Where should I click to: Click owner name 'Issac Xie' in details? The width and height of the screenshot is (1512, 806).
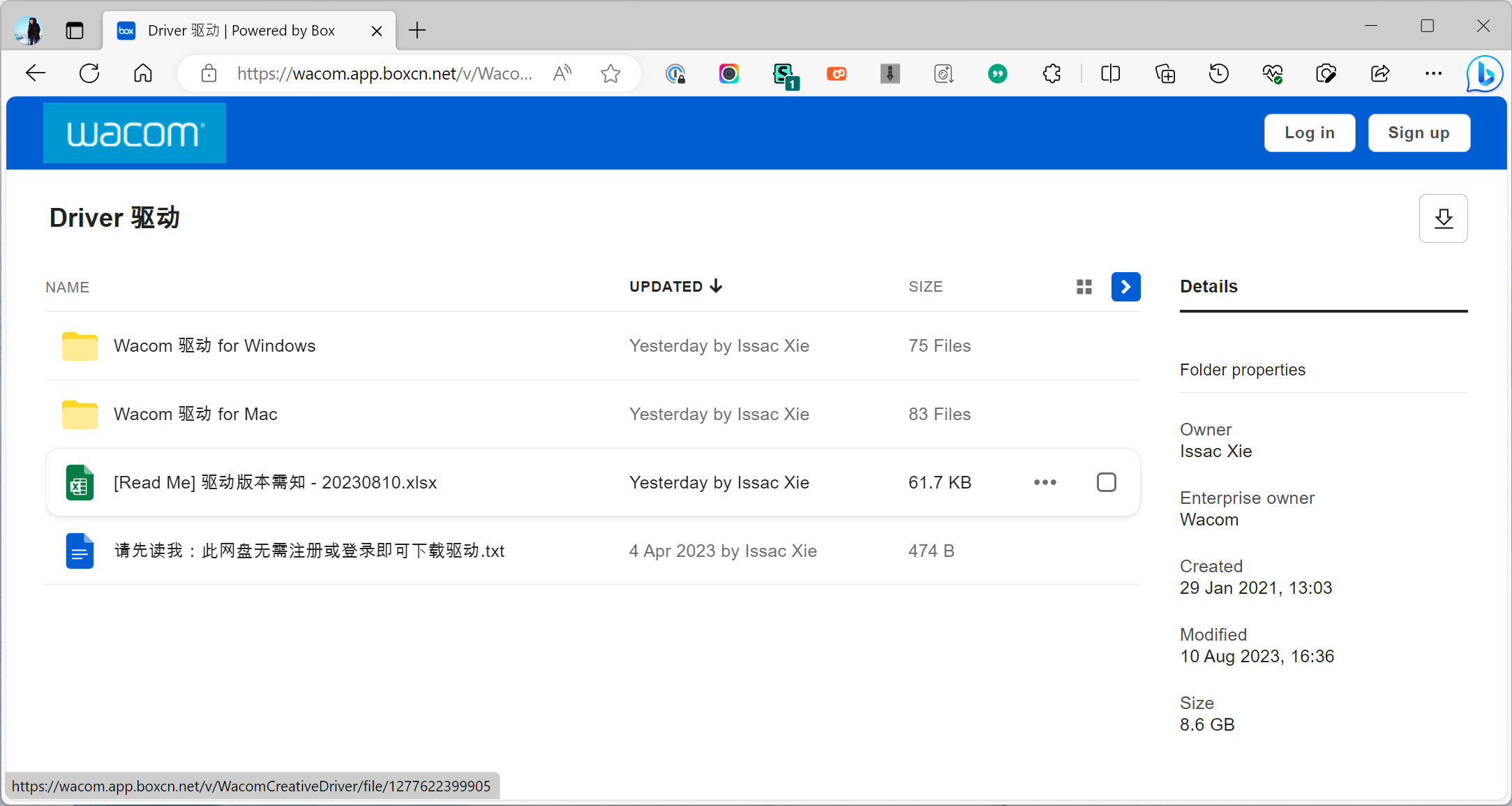point(1215,451)
